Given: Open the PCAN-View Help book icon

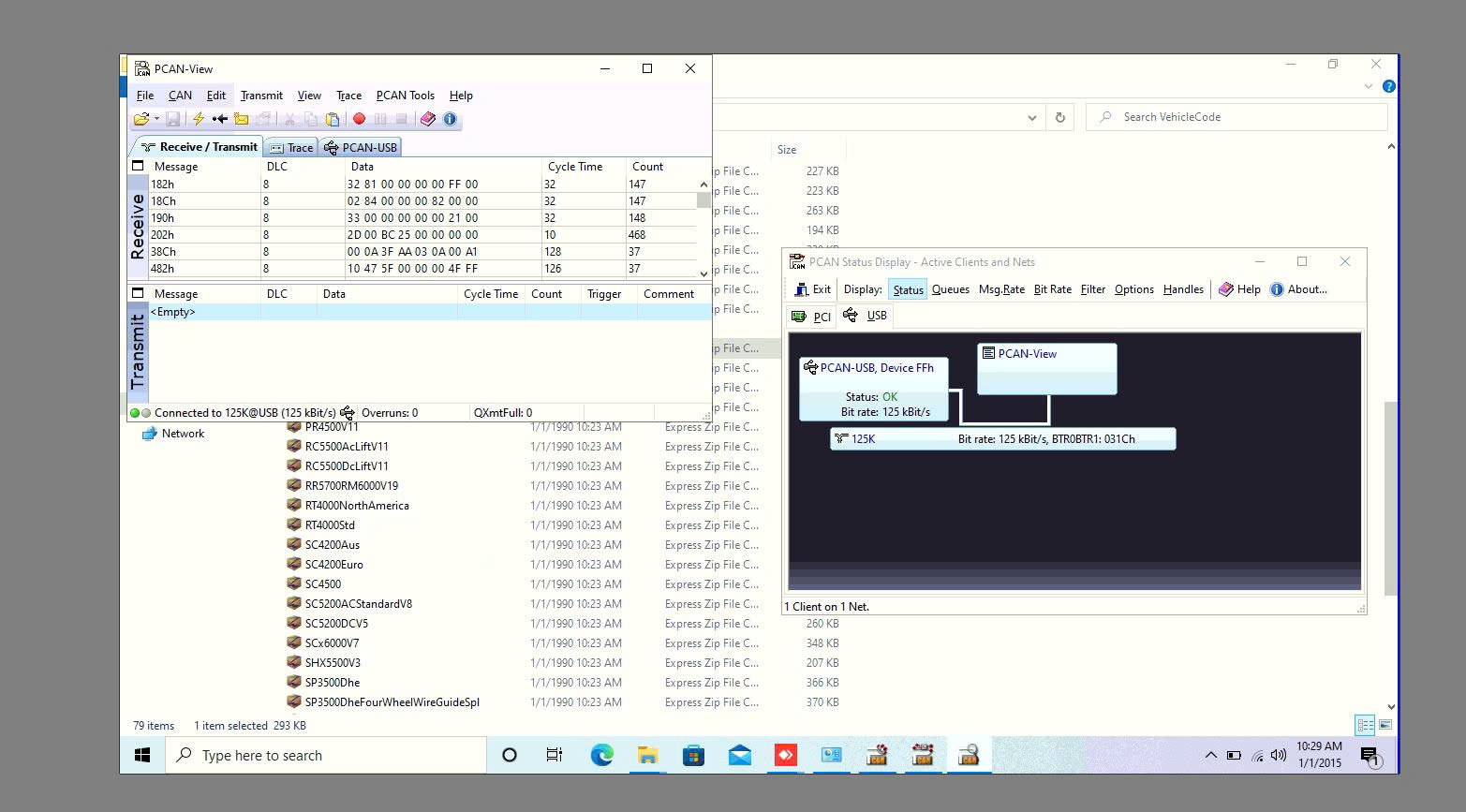Looking at the screenshot, I should [427, 119].
